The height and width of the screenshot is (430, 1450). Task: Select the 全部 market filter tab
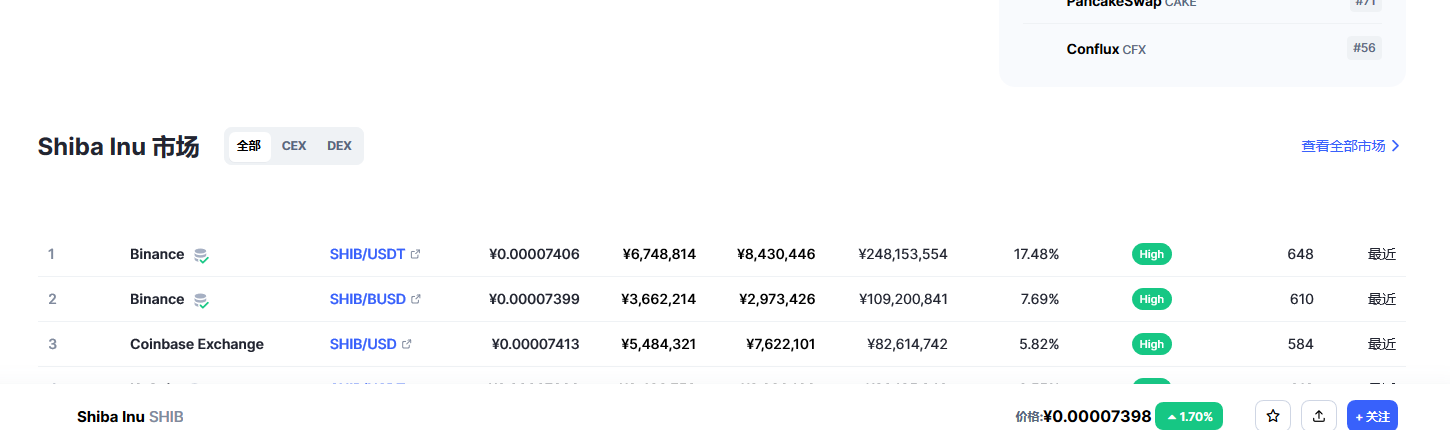pyautogui.click(x=249, y=146)
